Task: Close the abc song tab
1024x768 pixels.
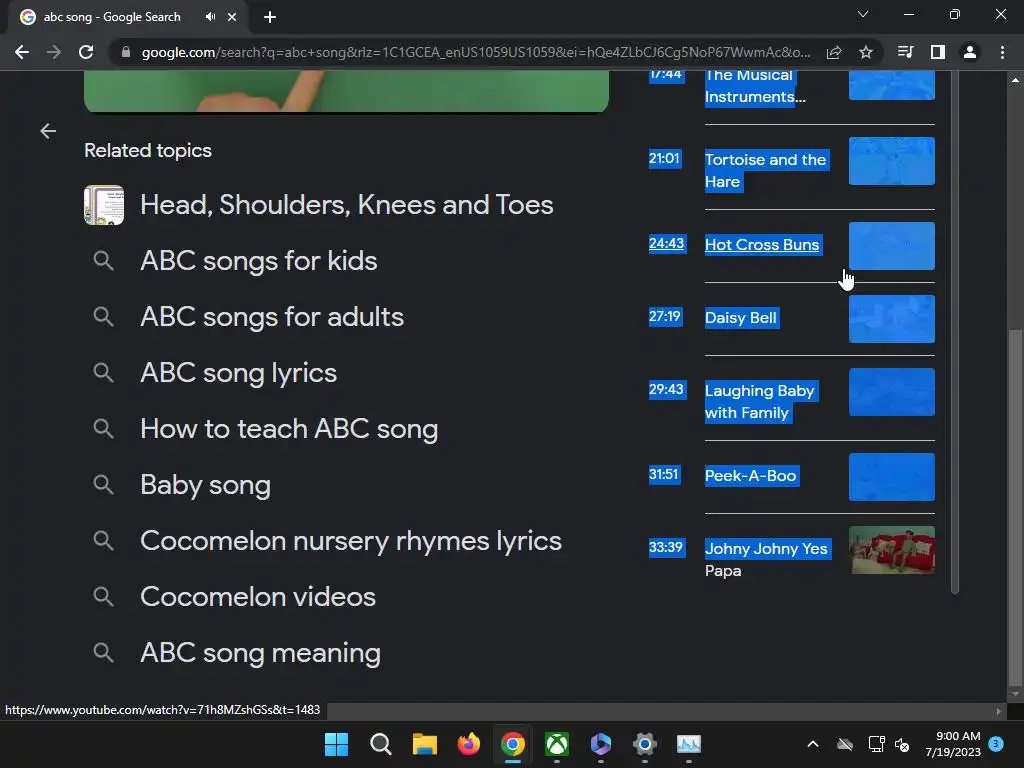Action: tap(232, 17)
